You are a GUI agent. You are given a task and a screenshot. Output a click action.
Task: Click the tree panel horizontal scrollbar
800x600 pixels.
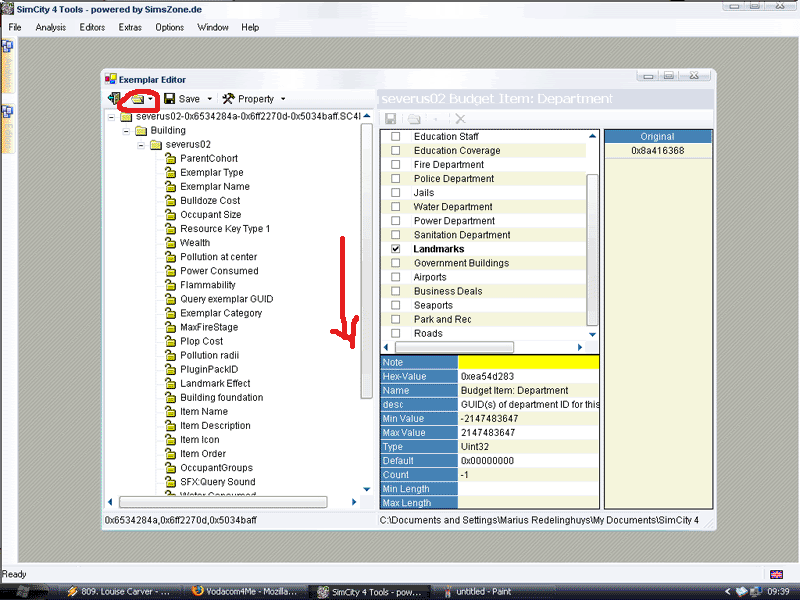(223, 502)
